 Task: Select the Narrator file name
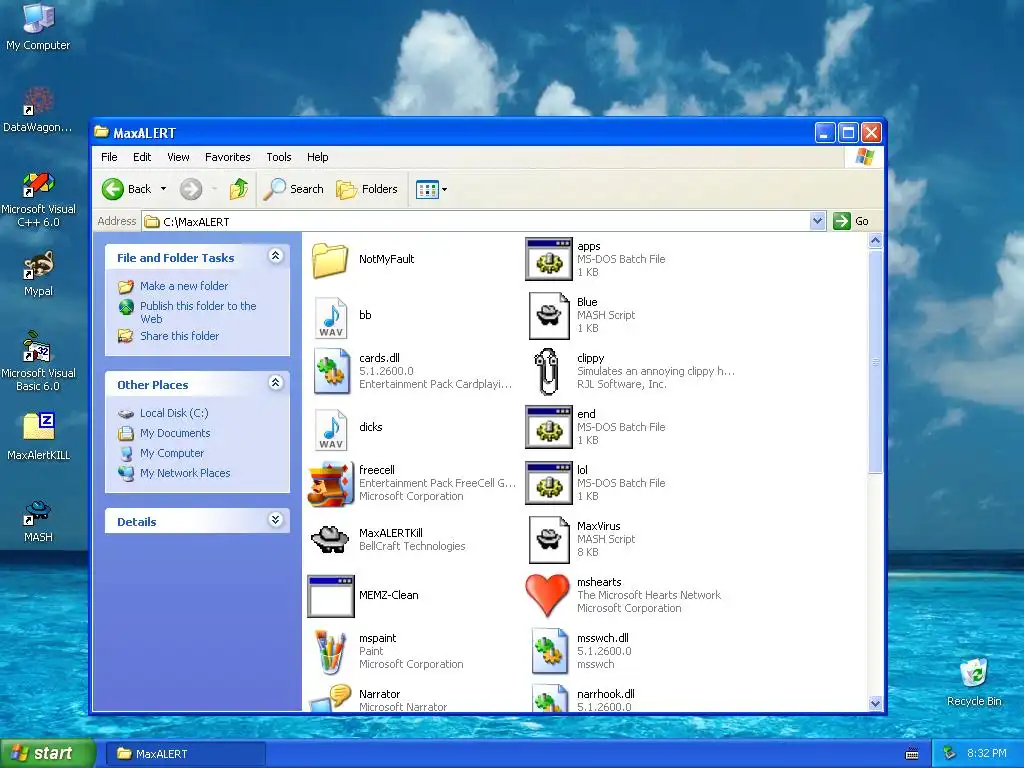click(379, 694)
